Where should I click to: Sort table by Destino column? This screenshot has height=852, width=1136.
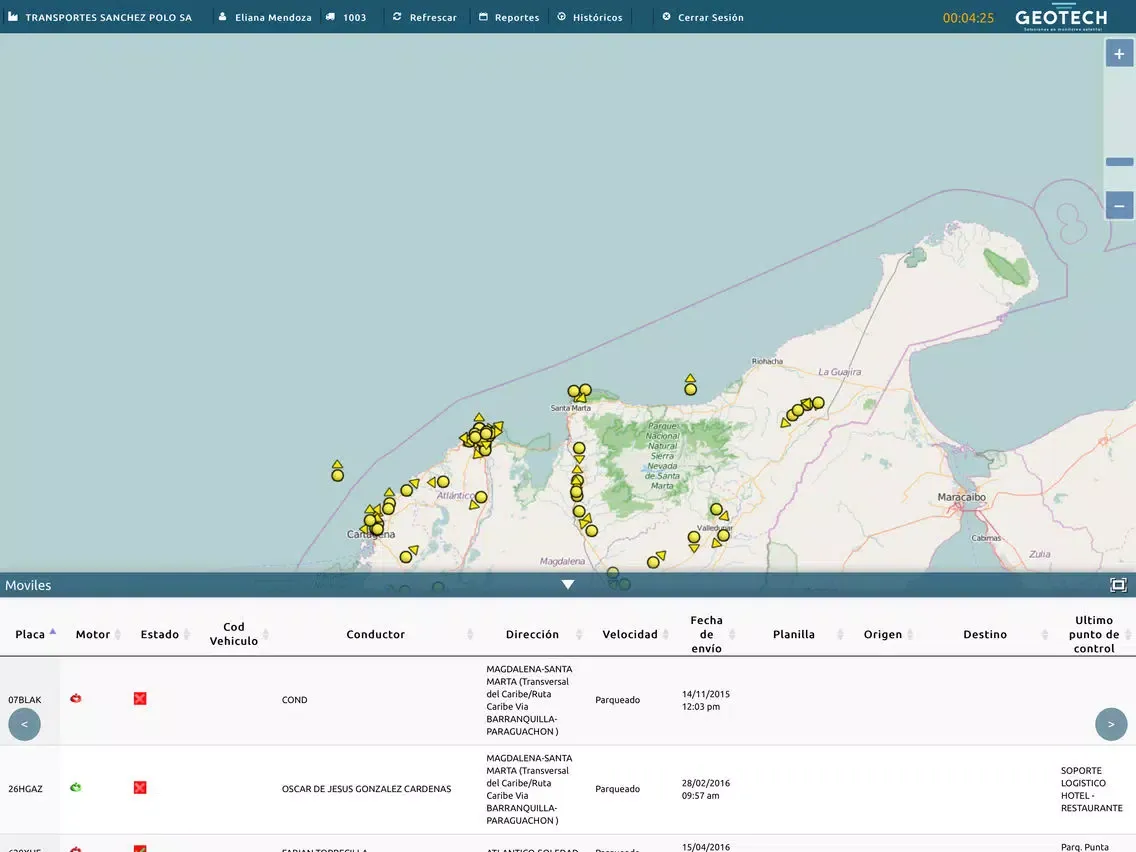point(985,634)
